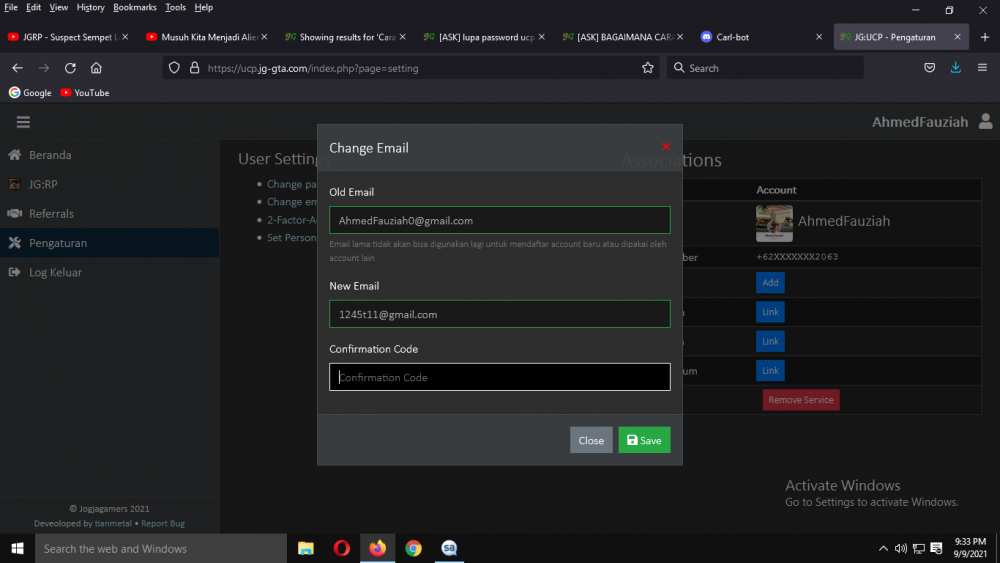Open volume control in system tray

pyautogui.click(x=901, y=548)
